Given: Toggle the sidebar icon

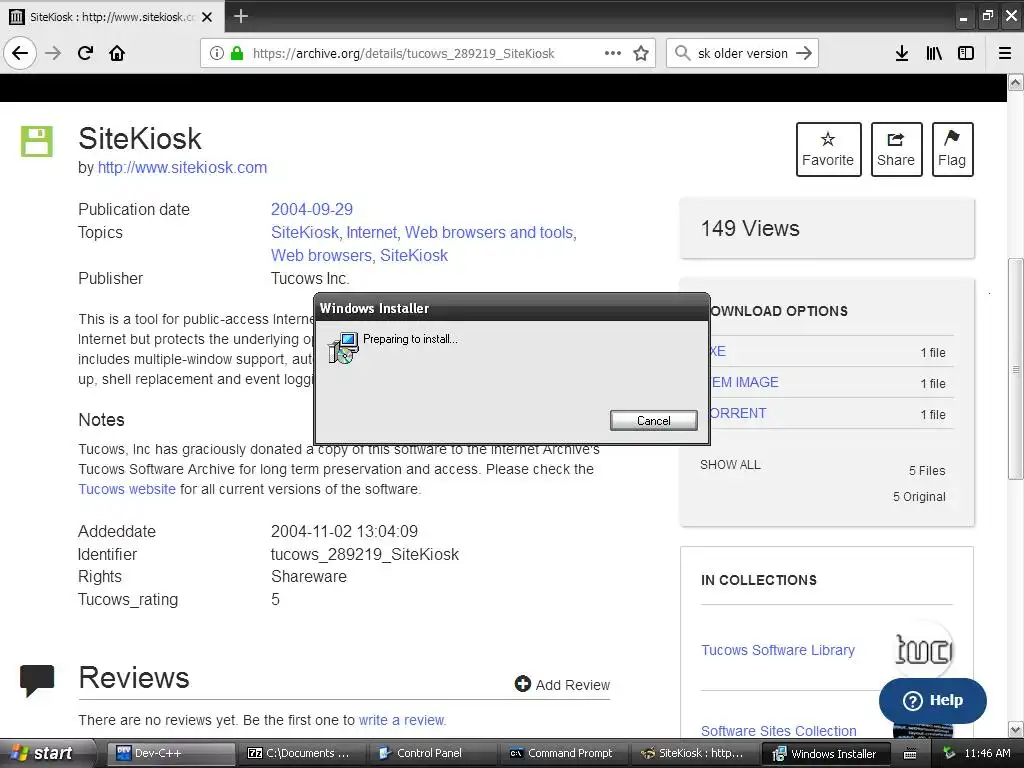Looking at the screenshot, I should (966, 53).
